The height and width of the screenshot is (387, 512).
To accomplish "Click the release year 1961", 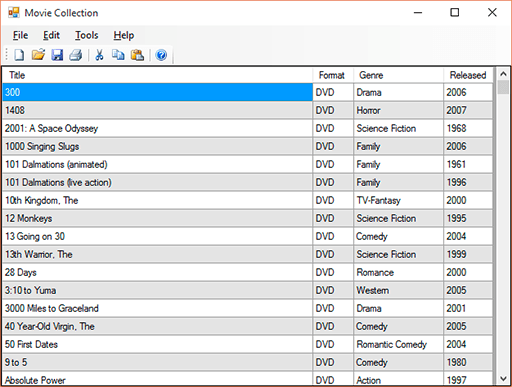I will pyautogui.click(x=468, y=164).
